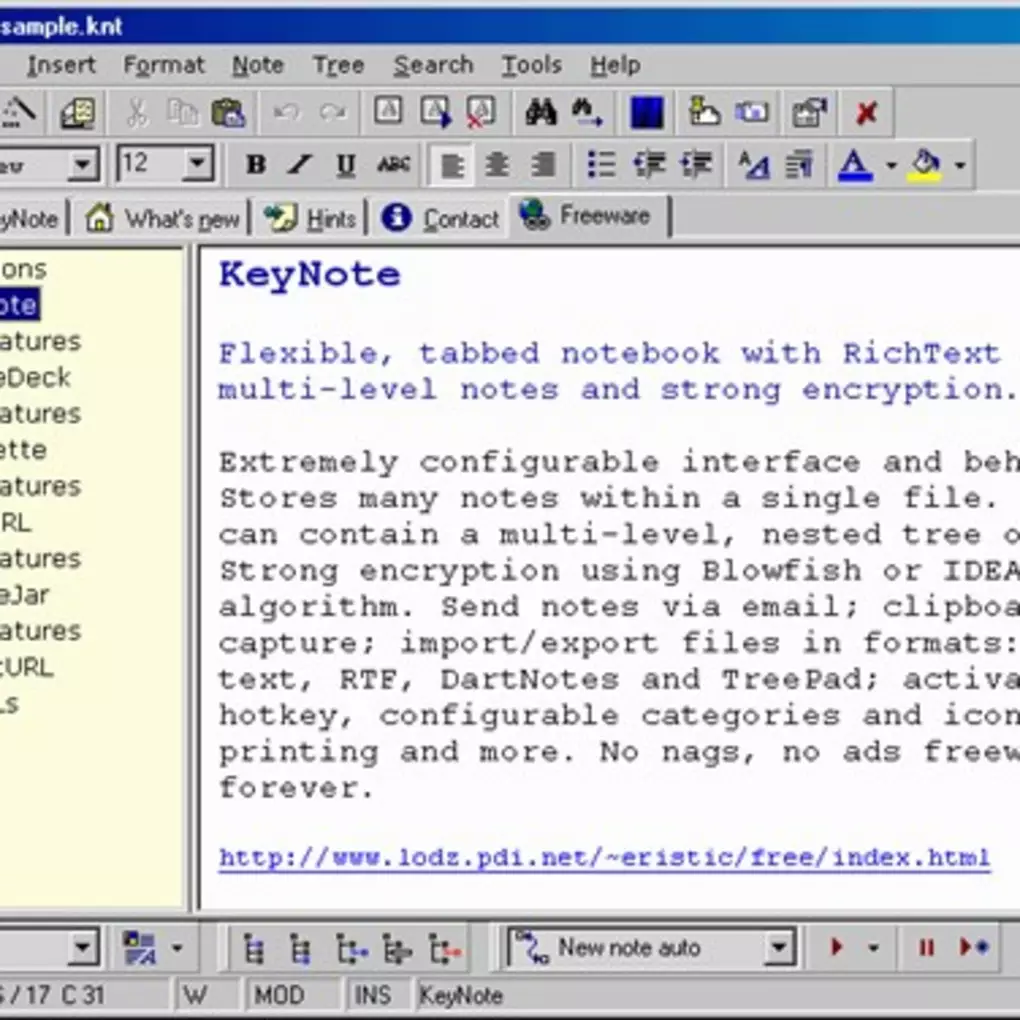Image resolution: width=1020 pixels, height=1020 pixels.
Task: Click the red X delete icon
Action: click(866, 114)
